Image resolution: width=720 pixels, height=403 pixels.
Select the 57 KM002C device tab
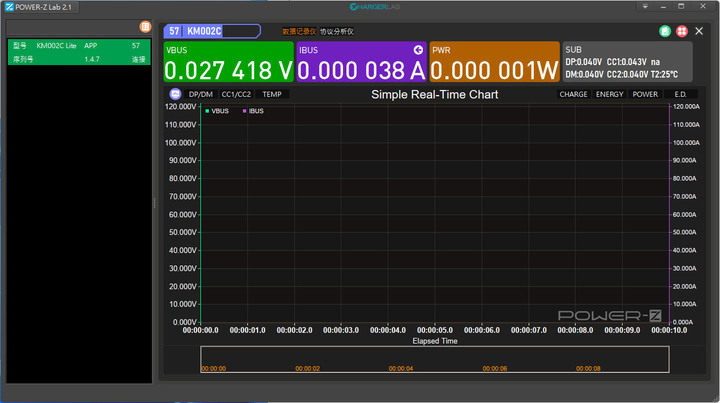click(212, 31)
